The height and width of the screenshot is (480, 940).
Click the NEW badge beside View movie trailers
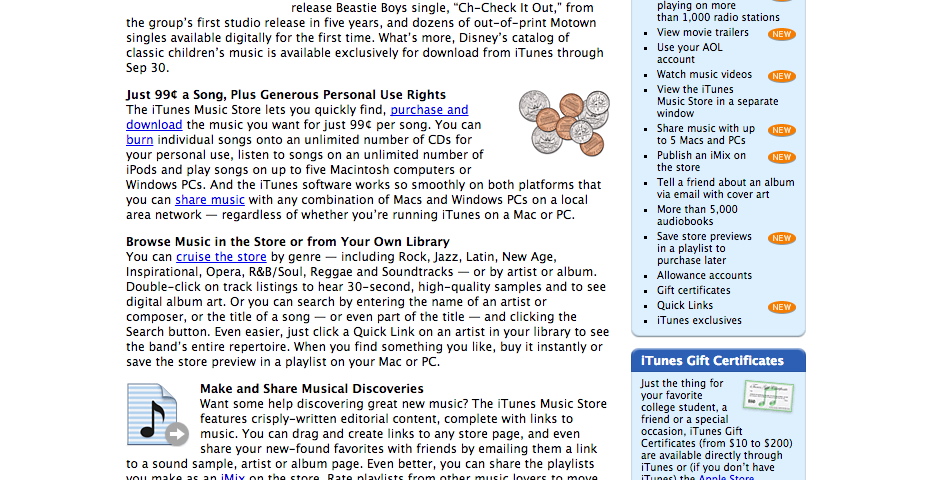(782, 34)
